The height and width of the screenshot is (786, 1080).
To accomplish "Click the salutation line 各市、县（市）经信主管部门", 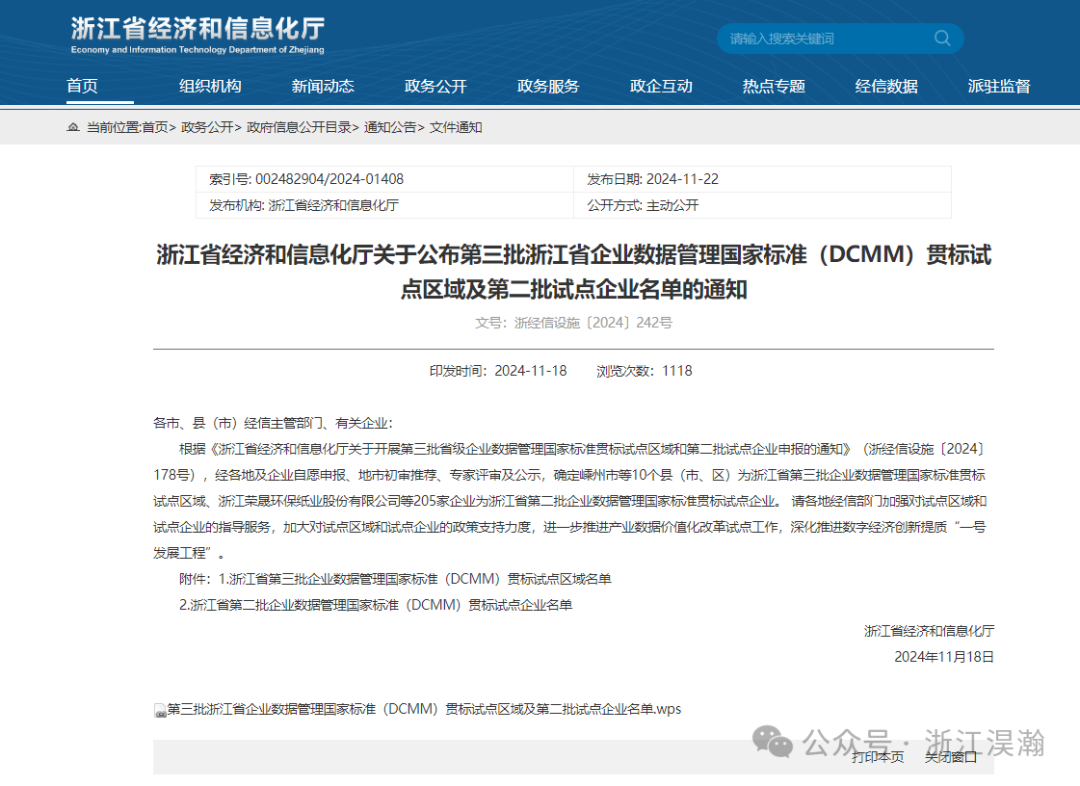I will pos(273,423).
